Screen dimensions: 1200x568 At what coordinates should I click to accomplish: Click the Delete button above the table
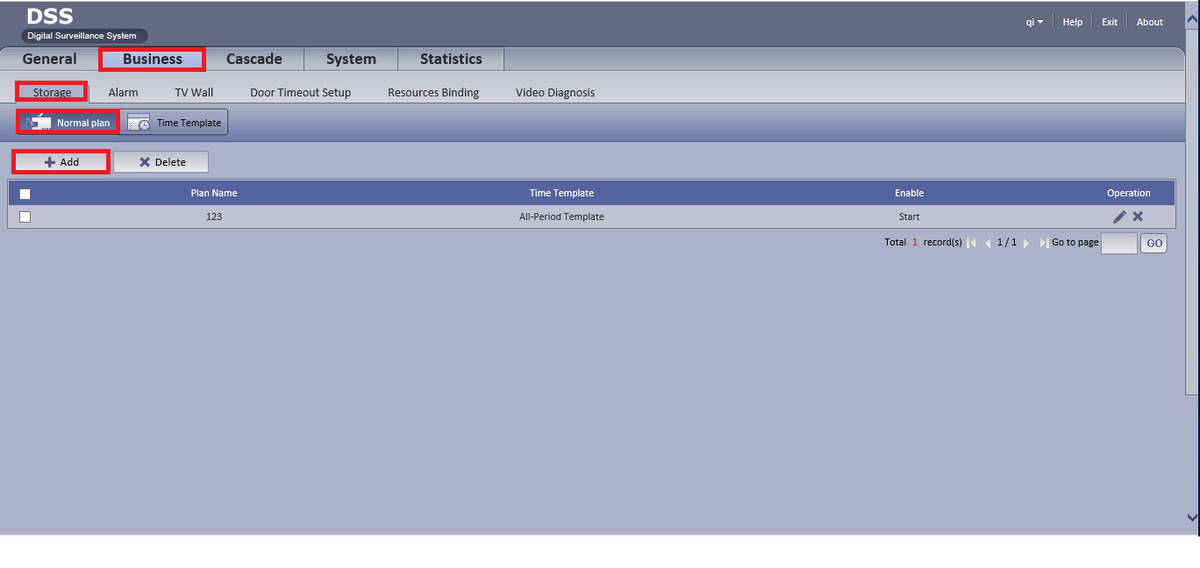coord(161,162)
